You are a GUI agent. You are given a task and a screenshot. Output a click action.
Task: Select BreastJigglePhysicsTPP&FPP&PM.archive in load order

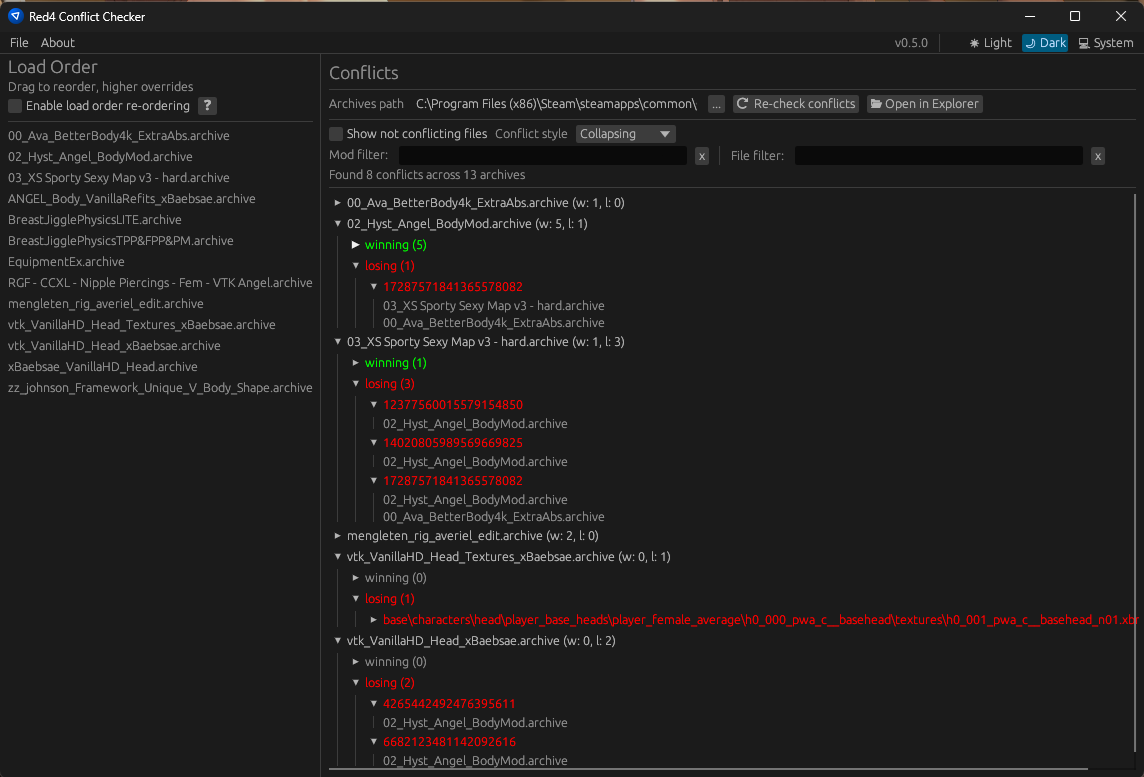coord(121,241)
